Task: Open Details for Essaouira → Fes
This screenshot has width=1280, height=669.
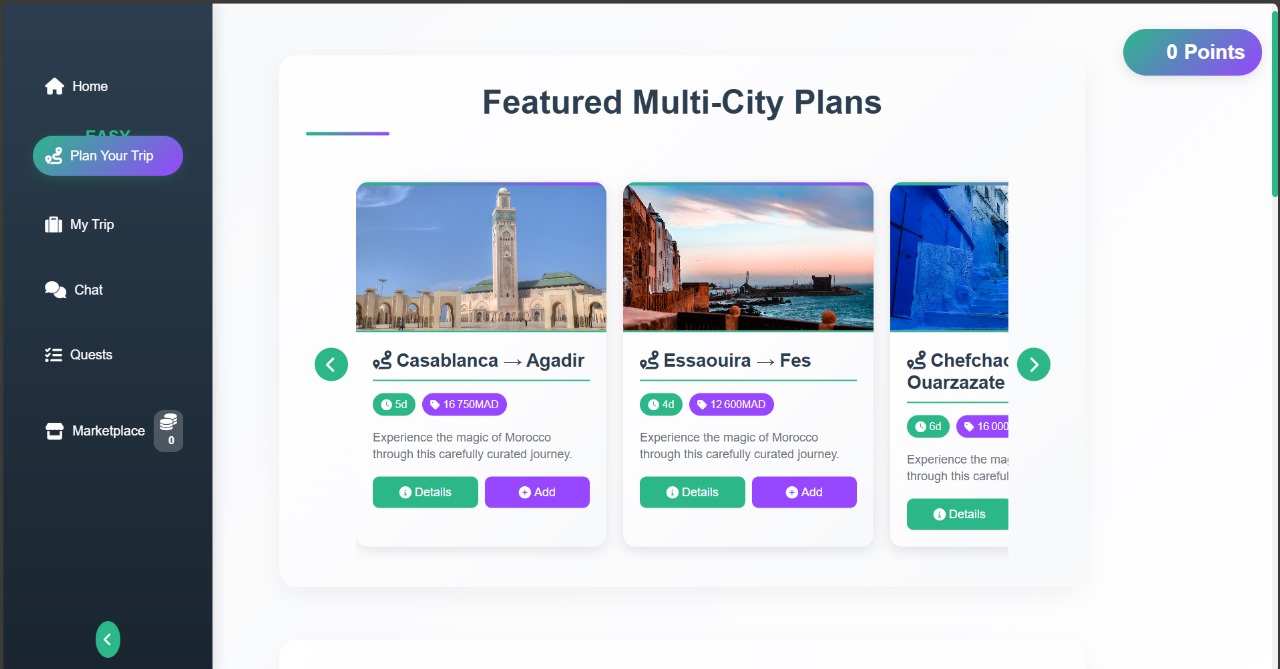Action: [692, 492]
